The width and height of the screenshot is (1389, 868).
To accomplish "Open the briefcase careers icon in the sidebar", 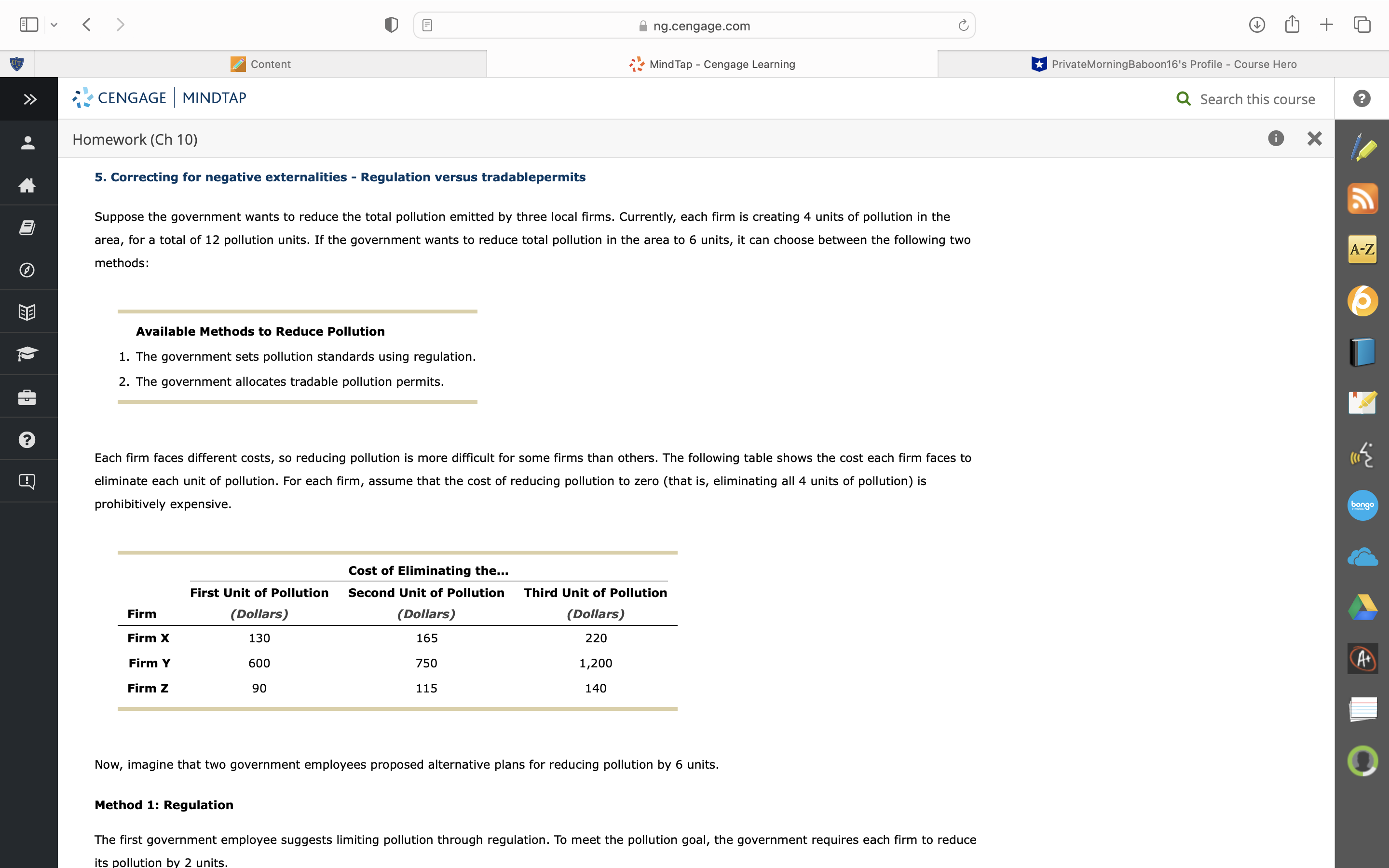I will point(27,396).
